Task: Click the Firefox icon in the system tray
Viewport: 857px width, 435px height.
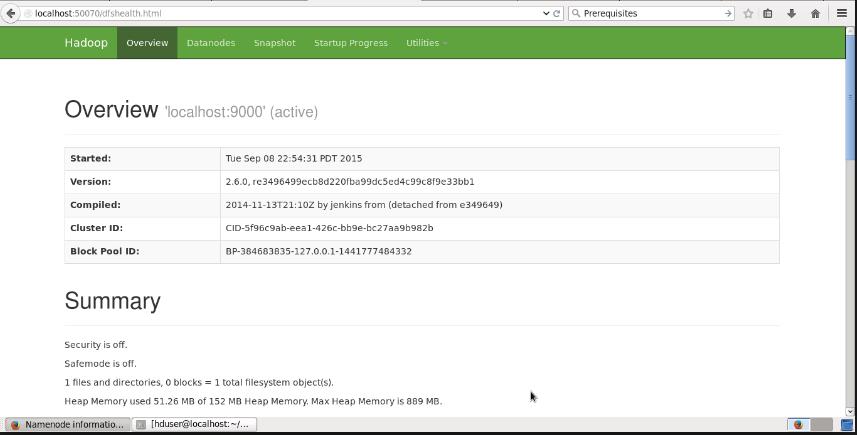Action: point(798,425)
